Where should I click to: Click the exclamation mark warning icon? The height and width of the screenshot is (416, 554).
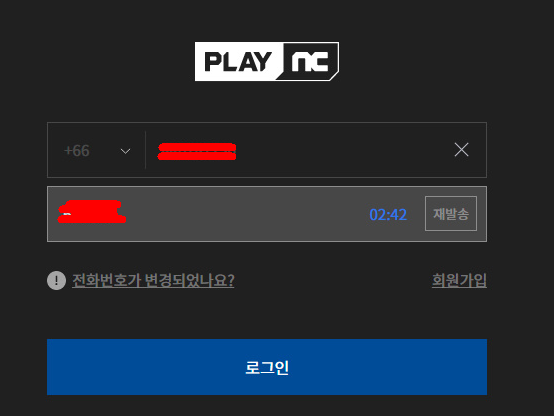[57, 281]
